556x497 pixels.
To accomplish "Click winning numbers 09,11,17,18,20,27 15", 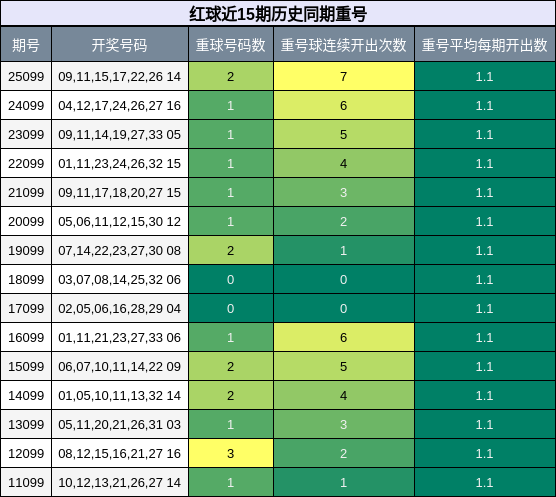I will coord(120,192).
